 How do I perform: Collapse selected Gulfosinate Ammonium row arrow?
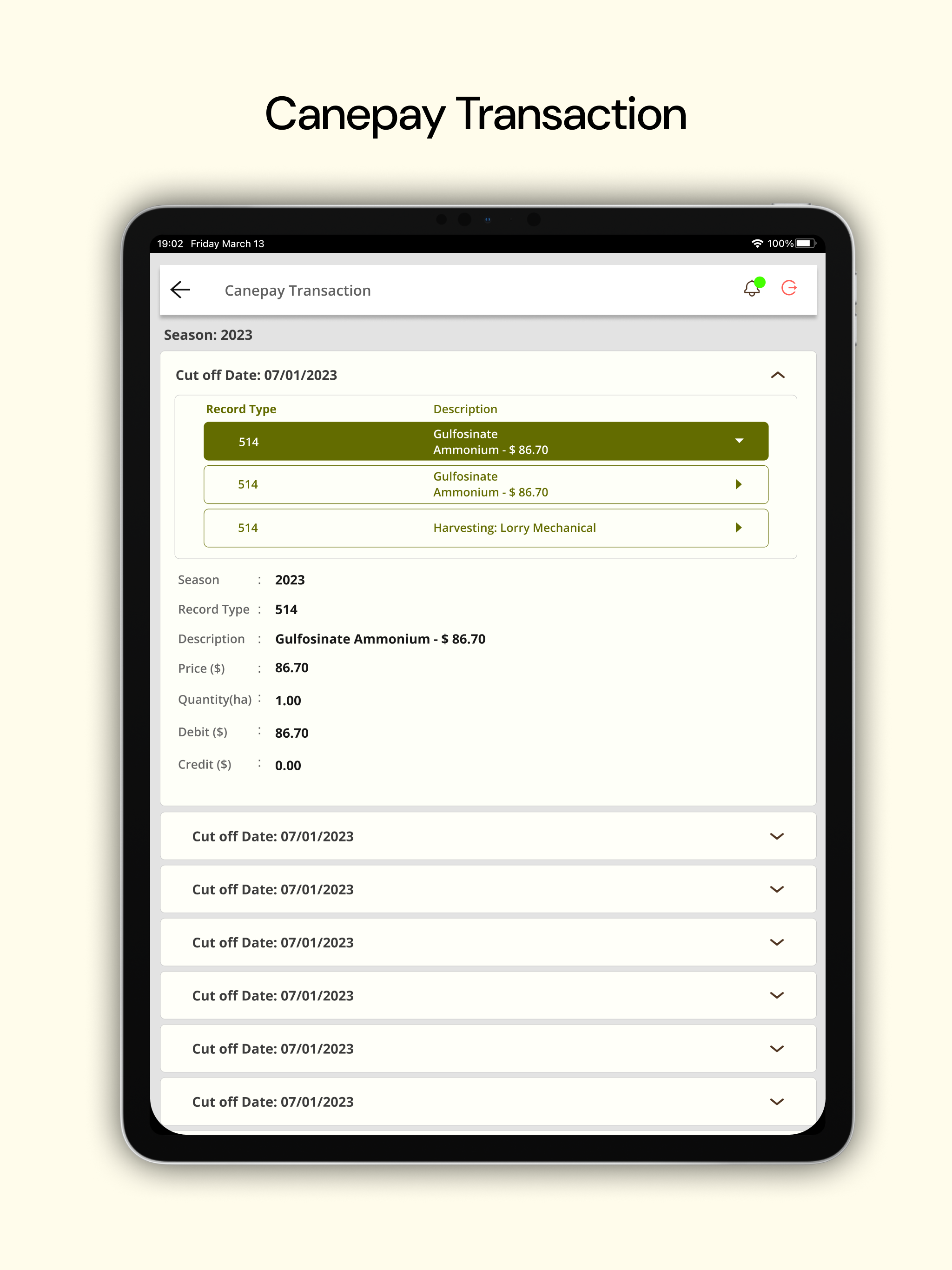[739, 441]
